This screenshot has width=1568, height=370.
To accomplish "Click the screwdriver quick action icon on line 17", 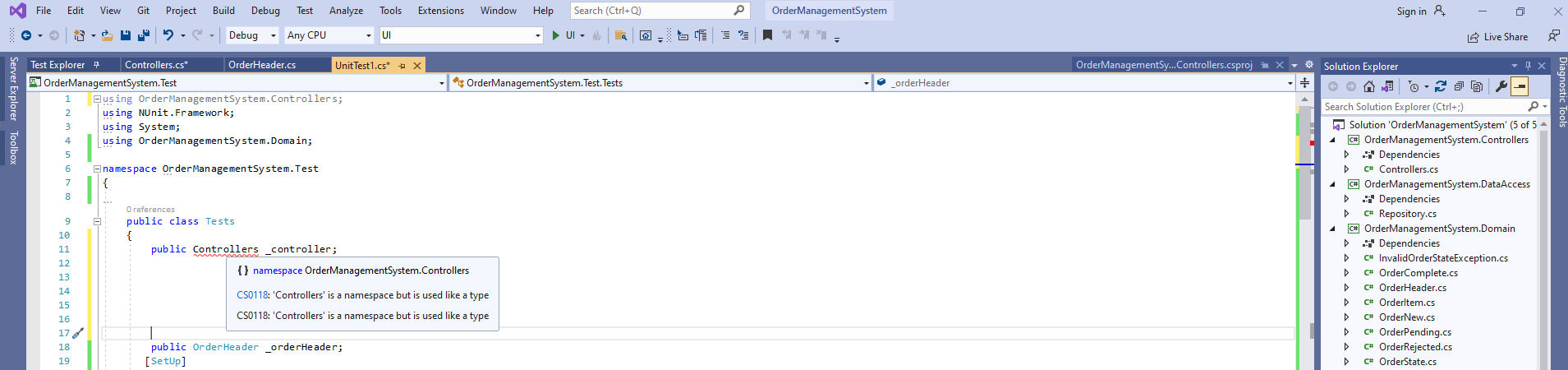I will coord(78,333).
